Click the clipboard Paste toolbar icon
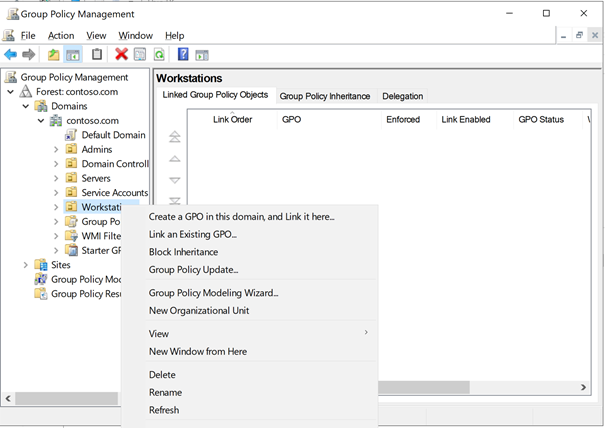The width and height of the screenshot is (605, 428). (97, 54)
